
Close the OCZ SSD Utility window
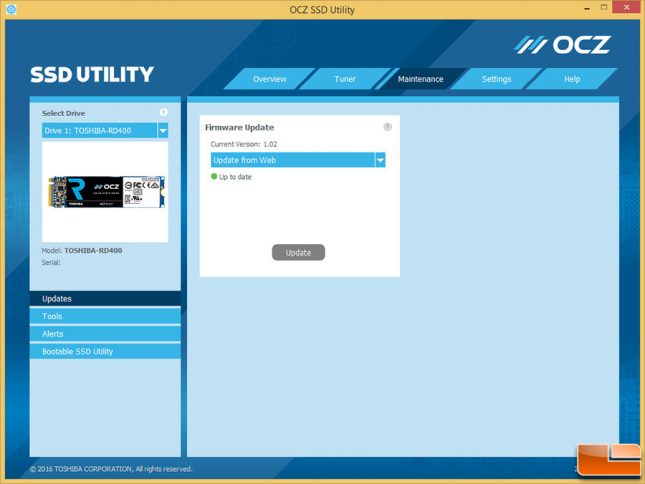pyautogui.click(x=626, y=7)
